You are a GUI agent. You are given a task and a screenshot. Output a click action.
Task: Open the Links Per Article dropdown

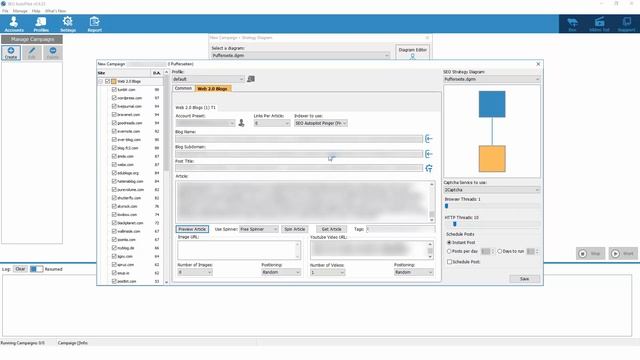(x=272, y=123)
